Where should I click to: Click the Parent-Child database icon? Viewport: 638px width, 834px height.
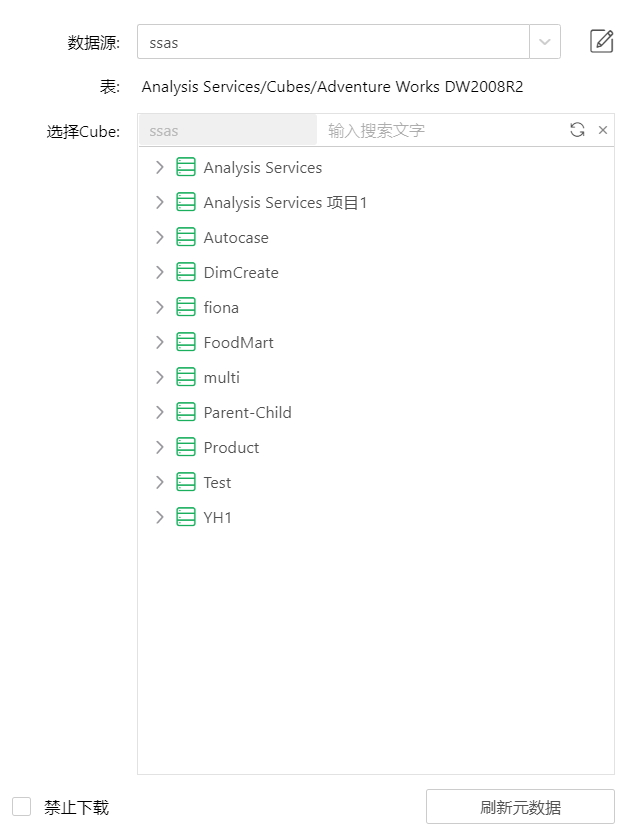(186, 412)
